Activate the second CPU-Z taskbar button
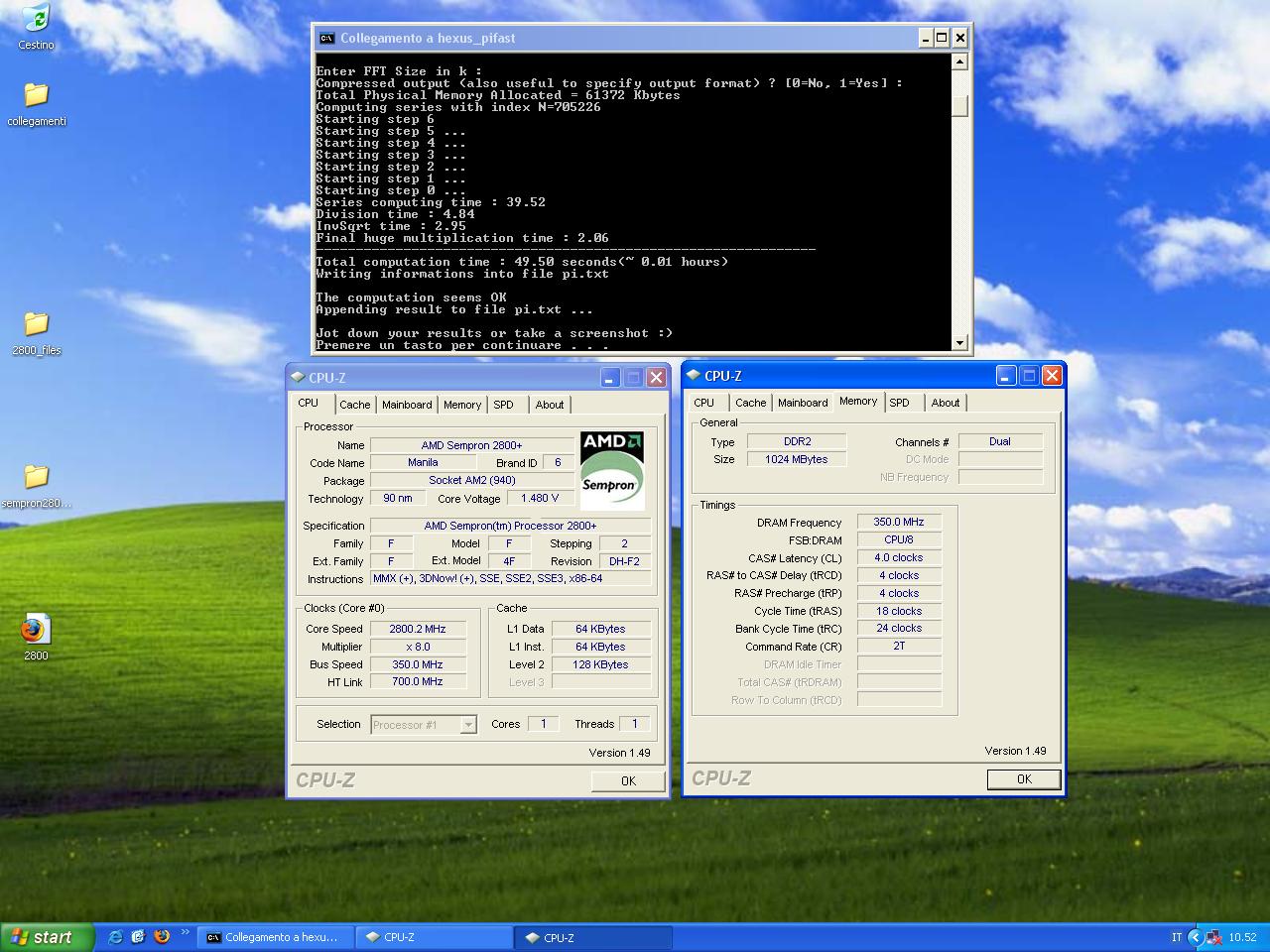Viewport: 1270px width, 952px height. pos(593,937)
